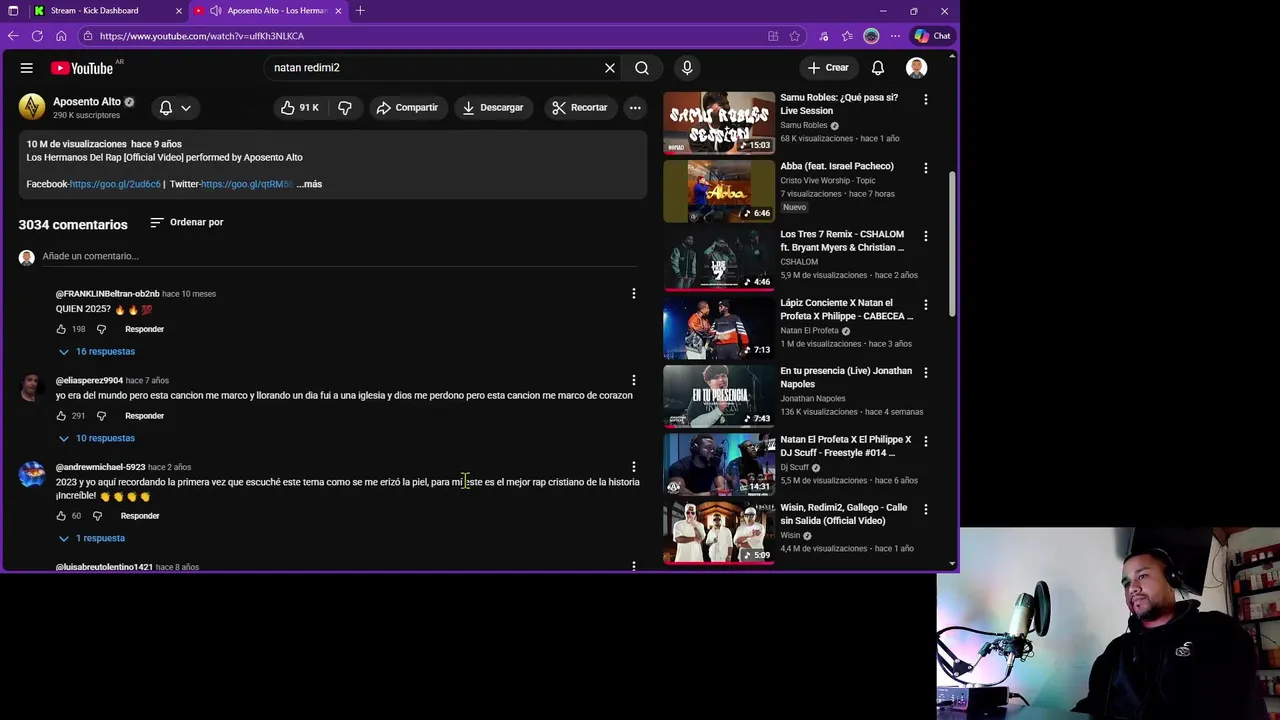The width and height of the screenshot is (1280, 720).
Task: Like the FRANKLINBeltran comment
Action: (61, 329)
